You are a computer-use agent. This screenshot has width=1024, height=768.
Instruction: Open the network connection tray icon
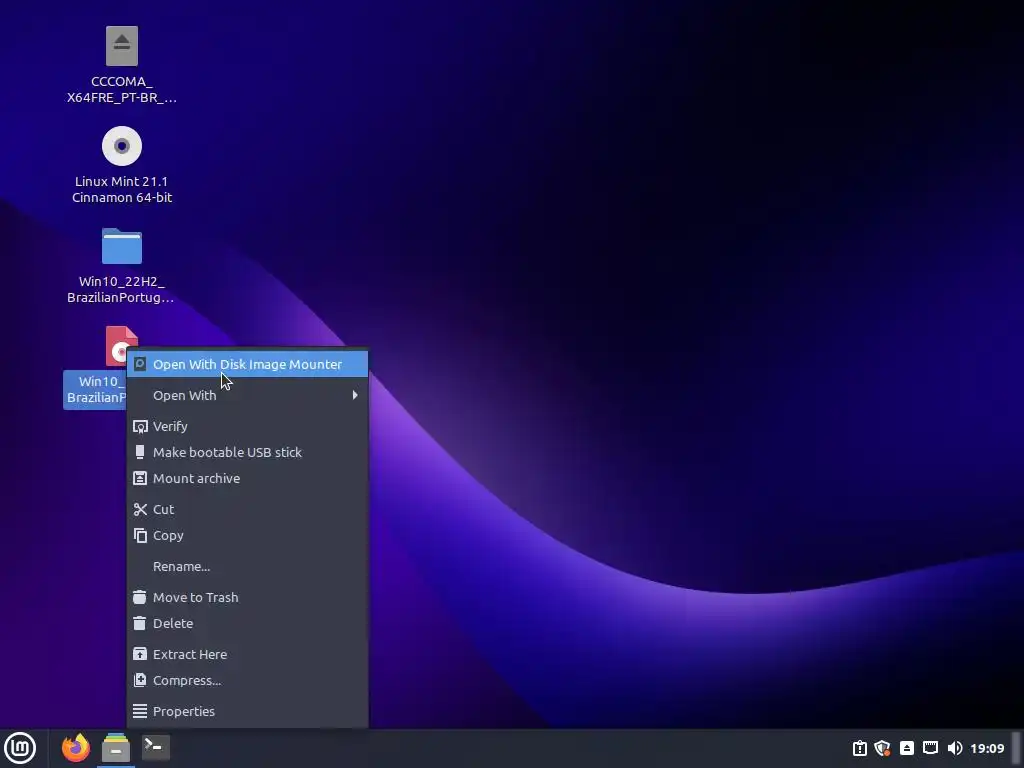[930, 748]
